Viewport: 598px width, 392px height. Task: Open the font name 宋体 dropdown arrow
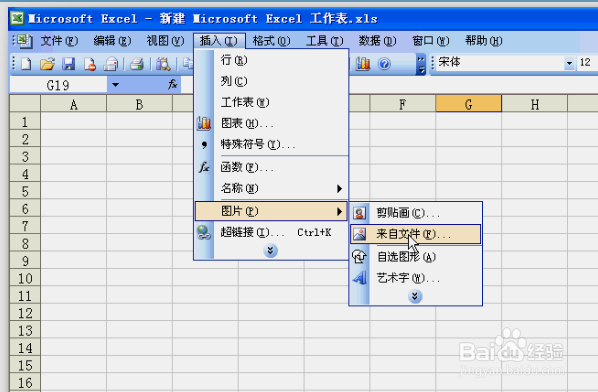(x=569, y=63)
